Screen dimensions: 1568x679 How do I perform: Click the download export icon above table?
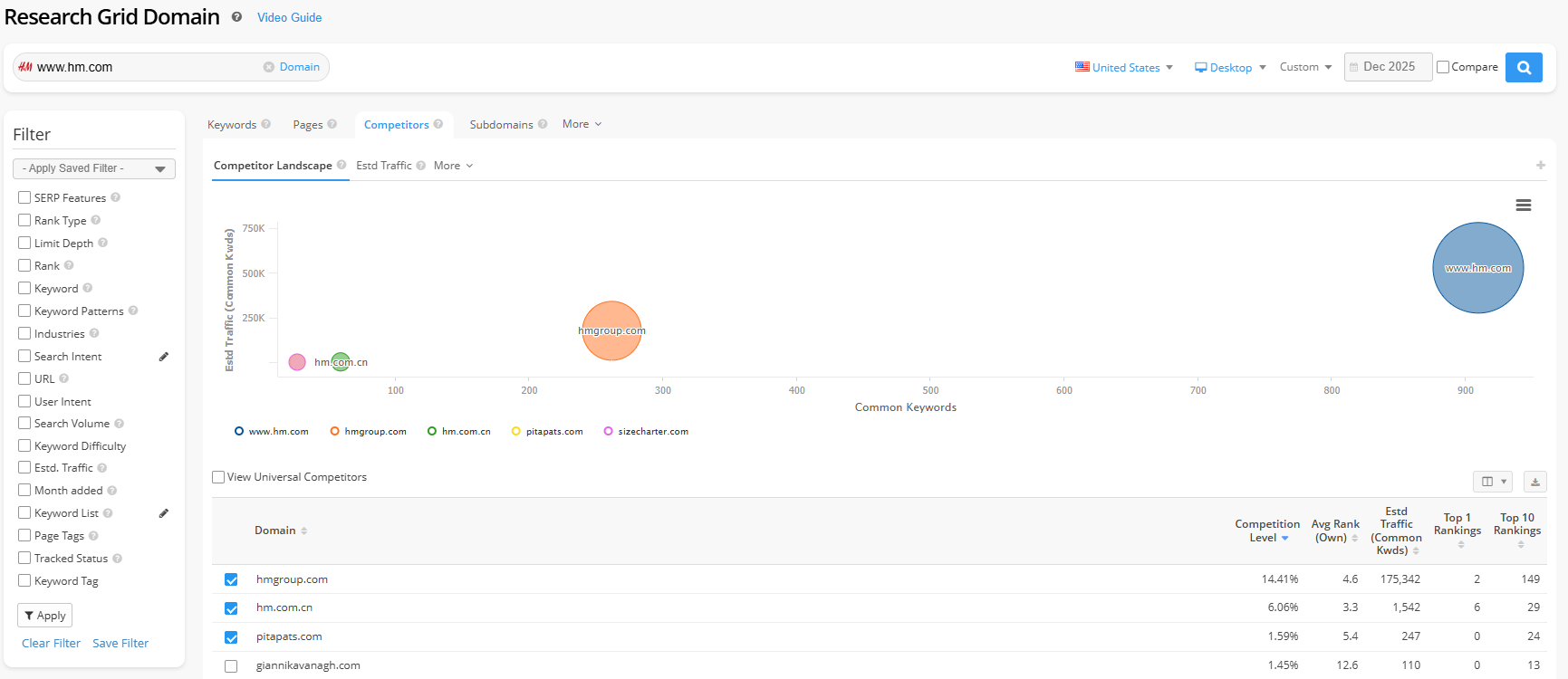coord(1535,482)
